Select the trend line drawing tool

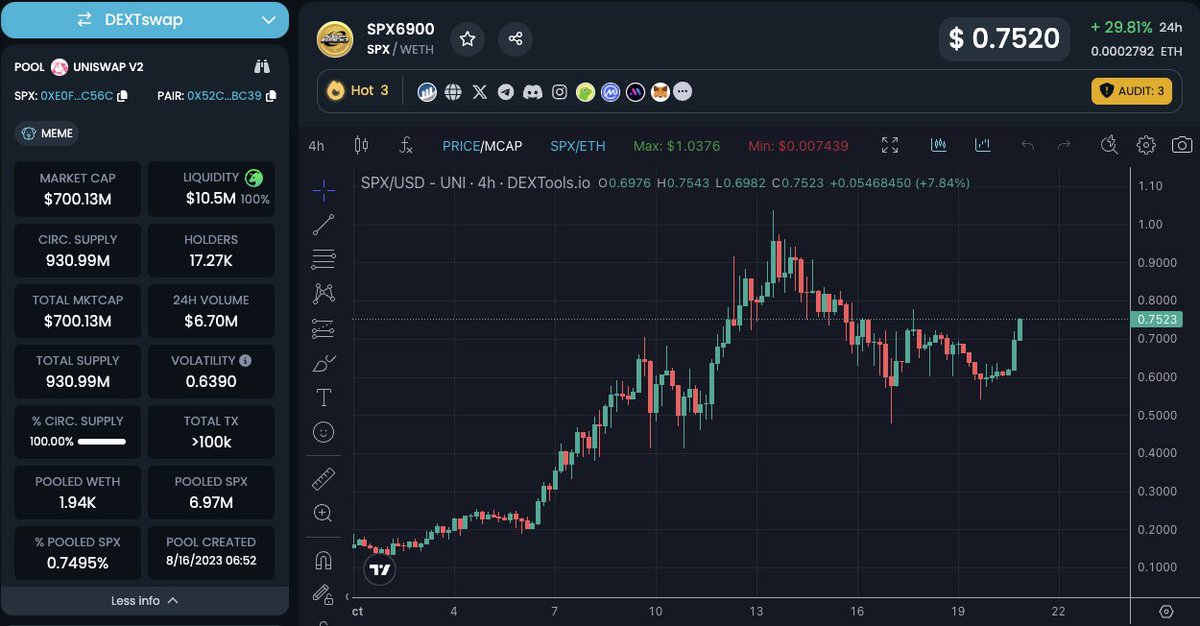click(323, 225)
